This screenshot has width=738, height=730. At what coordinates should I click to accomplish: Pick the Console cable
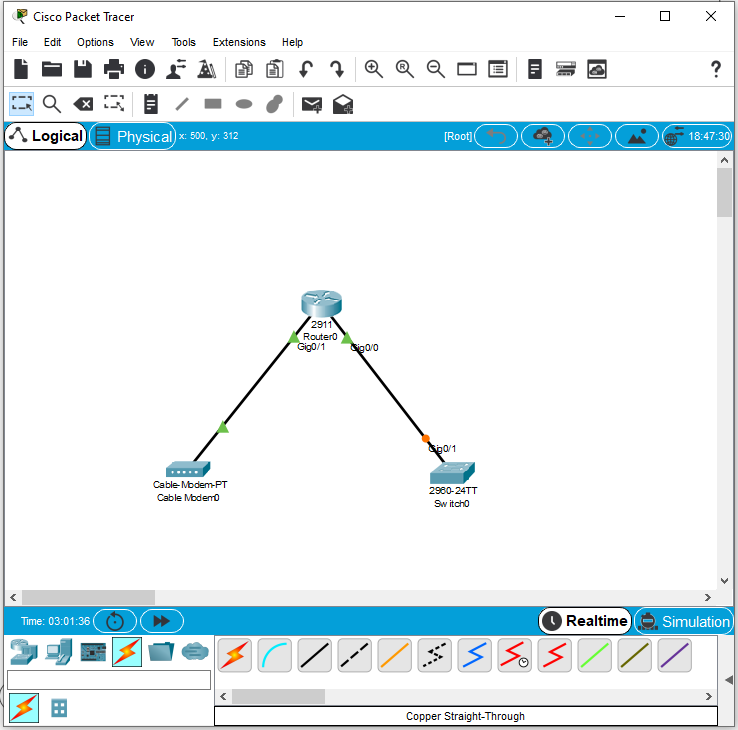pos(275,655)
